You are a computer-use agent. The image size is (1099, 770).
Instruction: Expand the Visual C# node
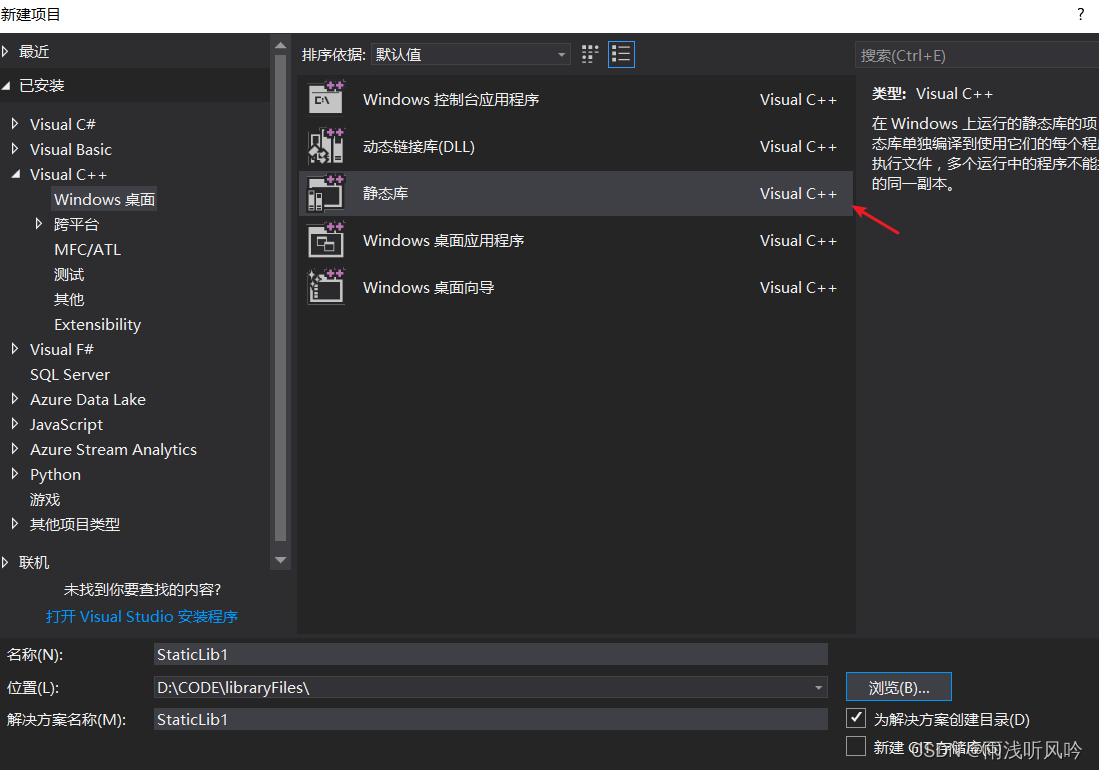(x=15, y=124)
